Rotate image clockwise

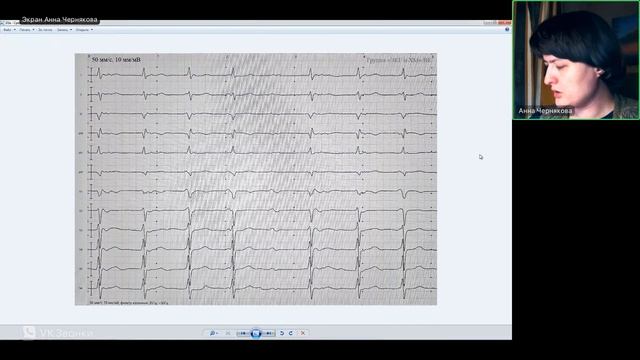tap(291, 333)
